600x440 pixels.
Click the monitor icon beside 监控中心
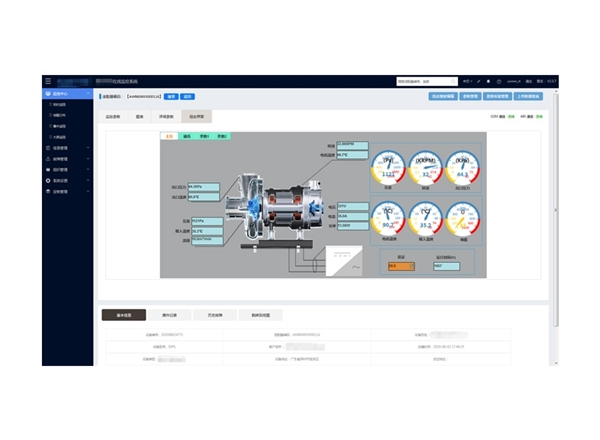[48, 94]
